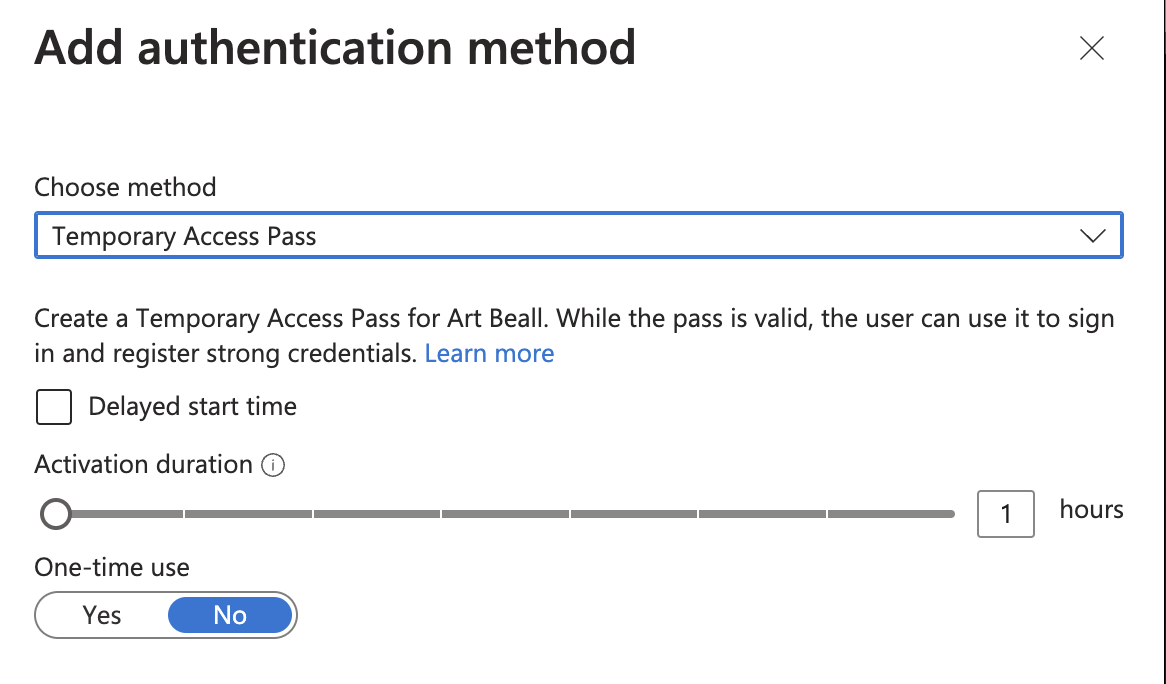Click the Delayed start time label
The image size is (1166, 684).
click(192, 406)
